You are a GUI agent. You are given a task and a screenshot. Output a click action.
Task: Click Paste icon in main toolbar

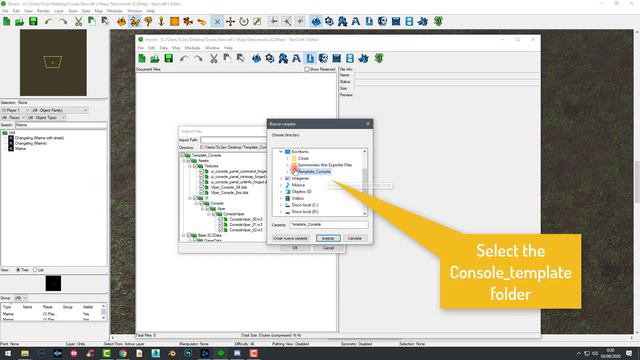click(x=92, y=22)
